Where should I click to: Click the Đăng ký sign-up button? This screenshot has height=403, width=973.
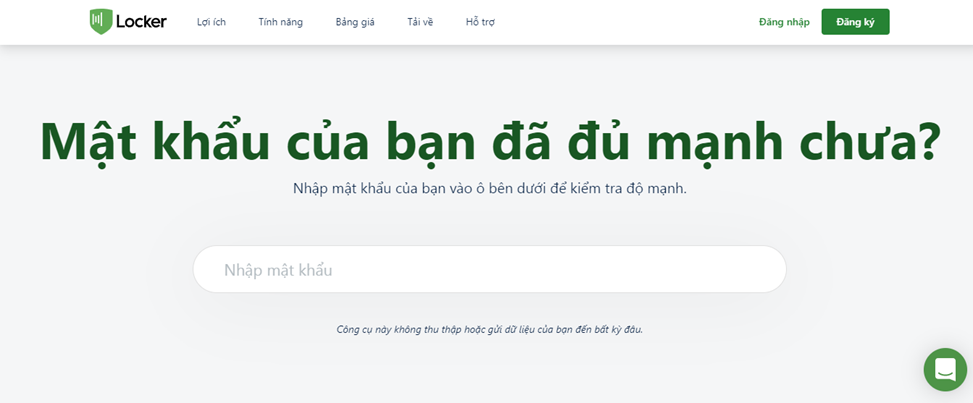pos(855,22)
